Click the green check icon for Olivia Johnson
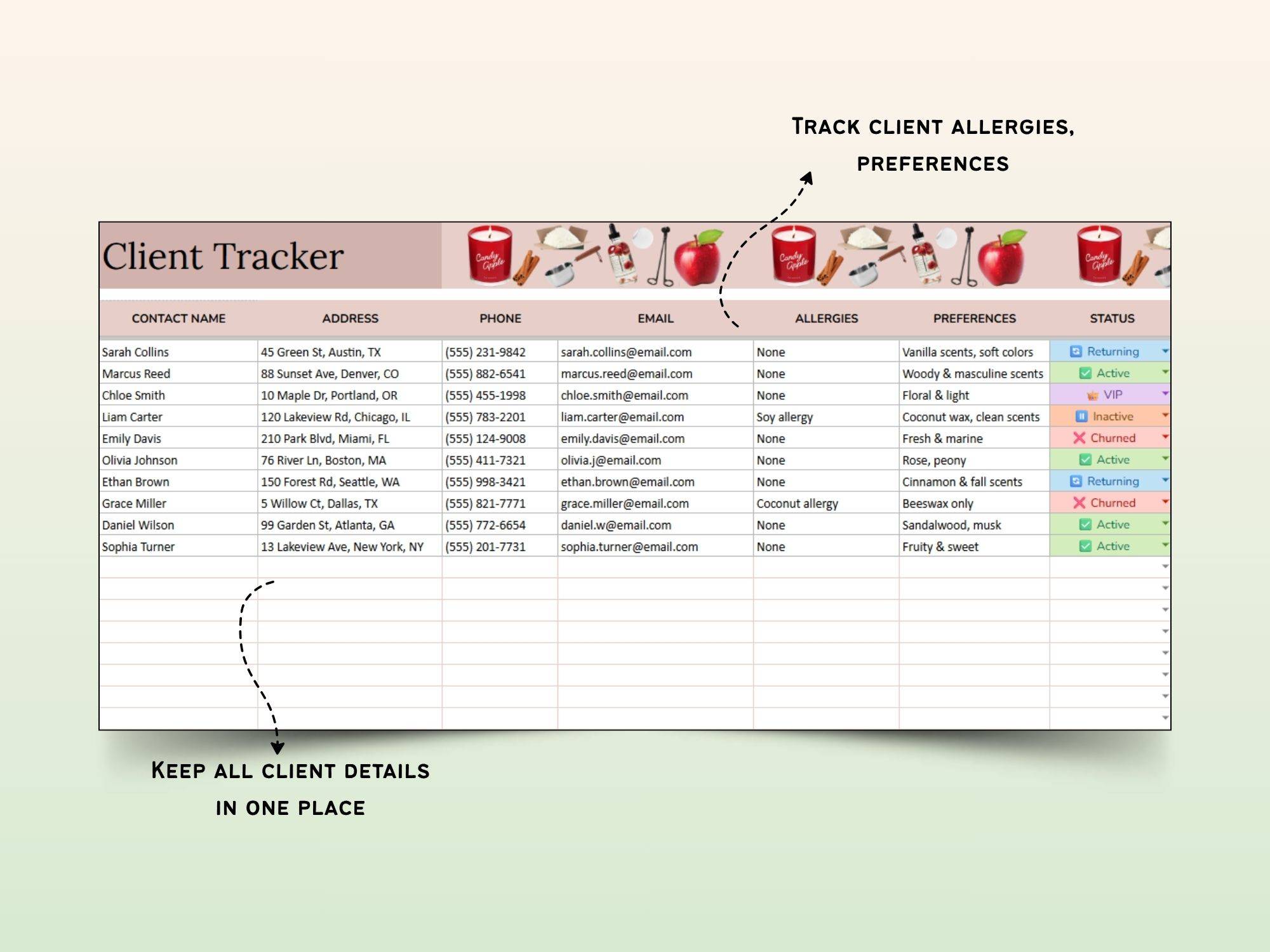Screen dimensions: 1270x952 pos(1085,459)
